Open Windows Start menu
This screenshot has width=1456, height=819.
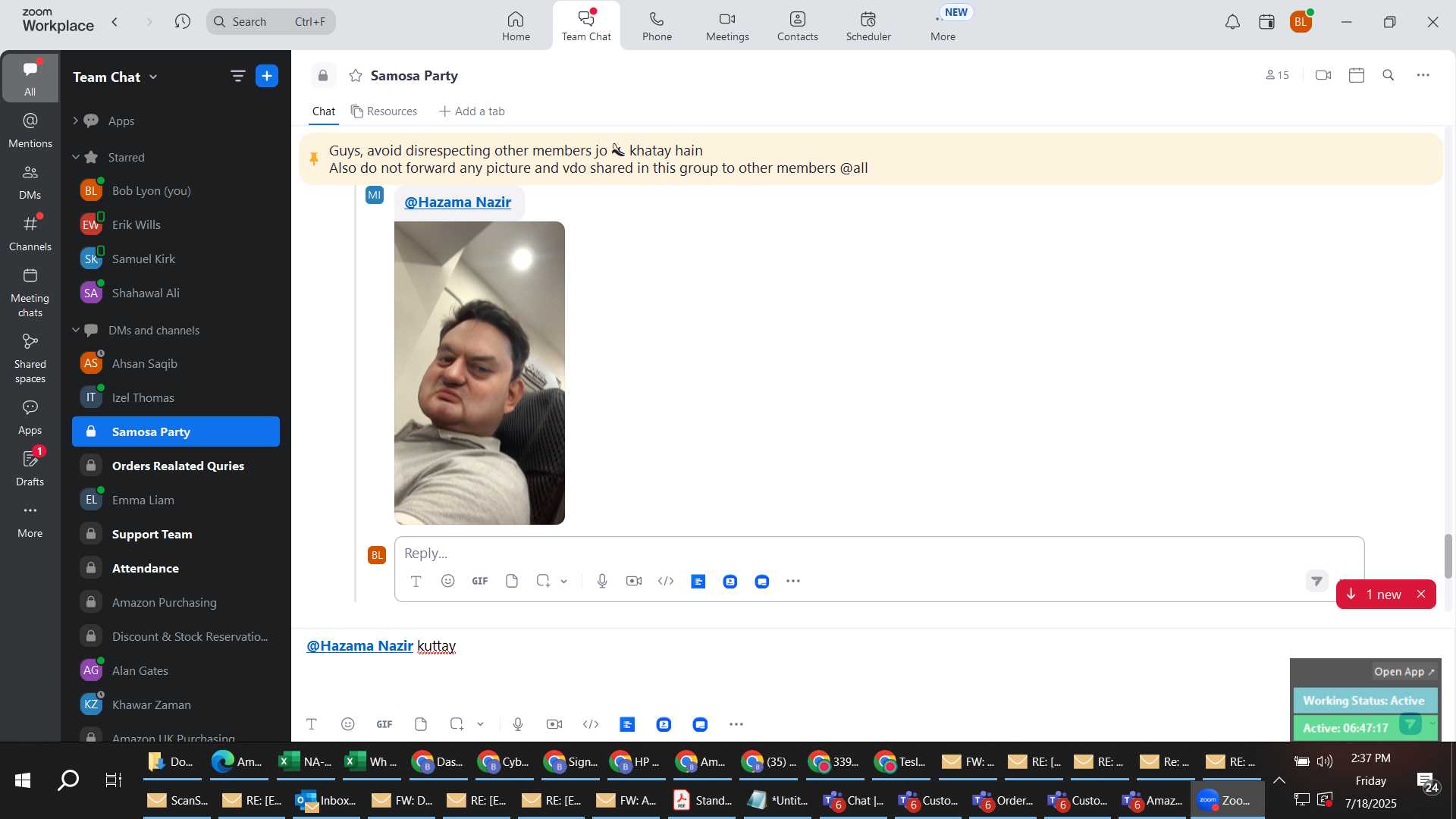23,780
